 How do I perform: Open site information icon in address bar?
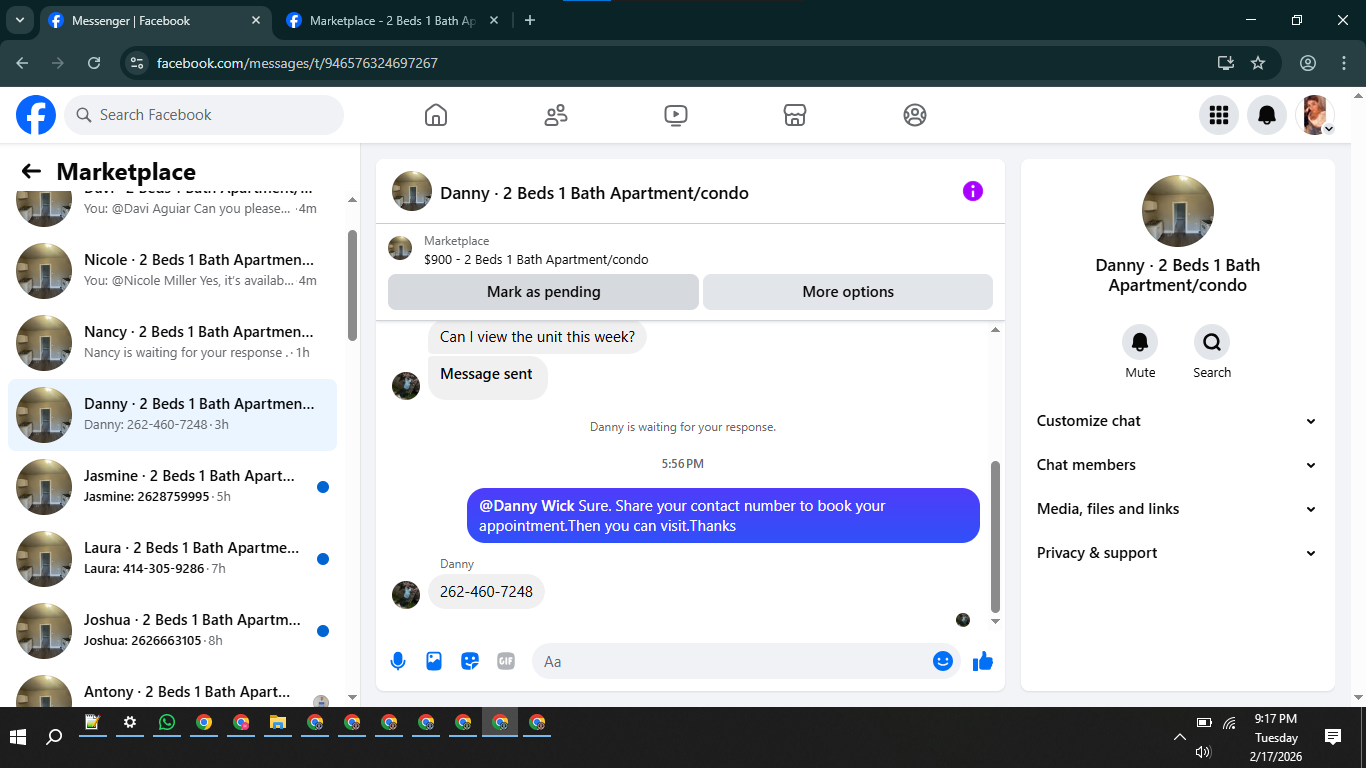coord(138,63)
